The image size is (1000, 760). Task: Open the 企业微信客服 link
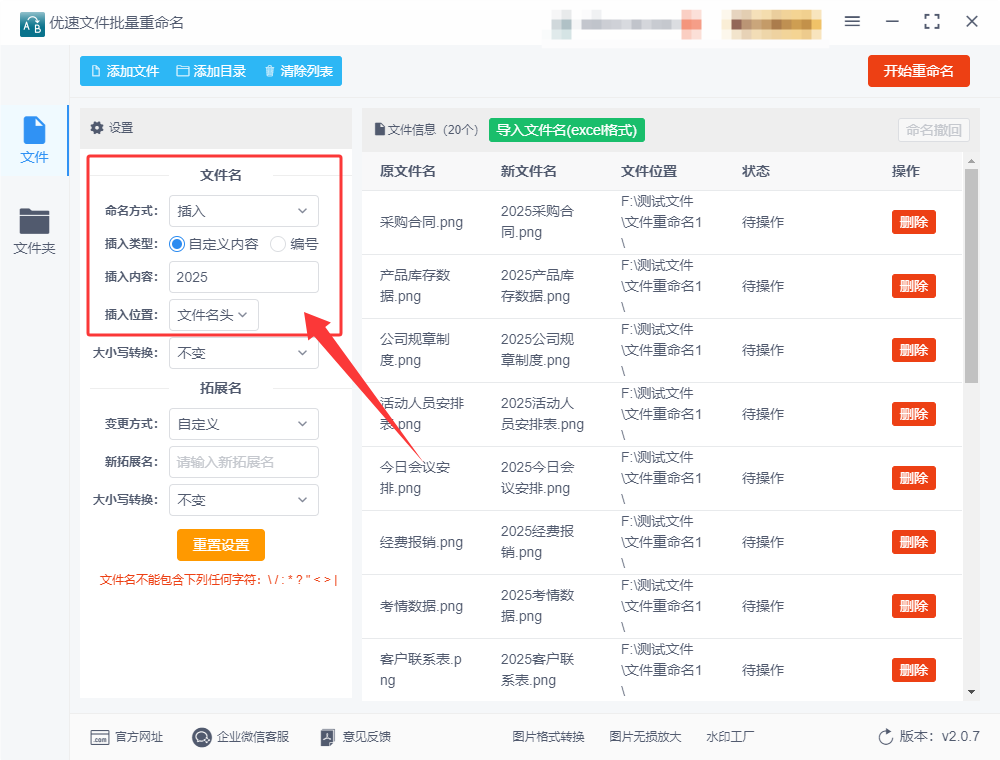(240, 737)
